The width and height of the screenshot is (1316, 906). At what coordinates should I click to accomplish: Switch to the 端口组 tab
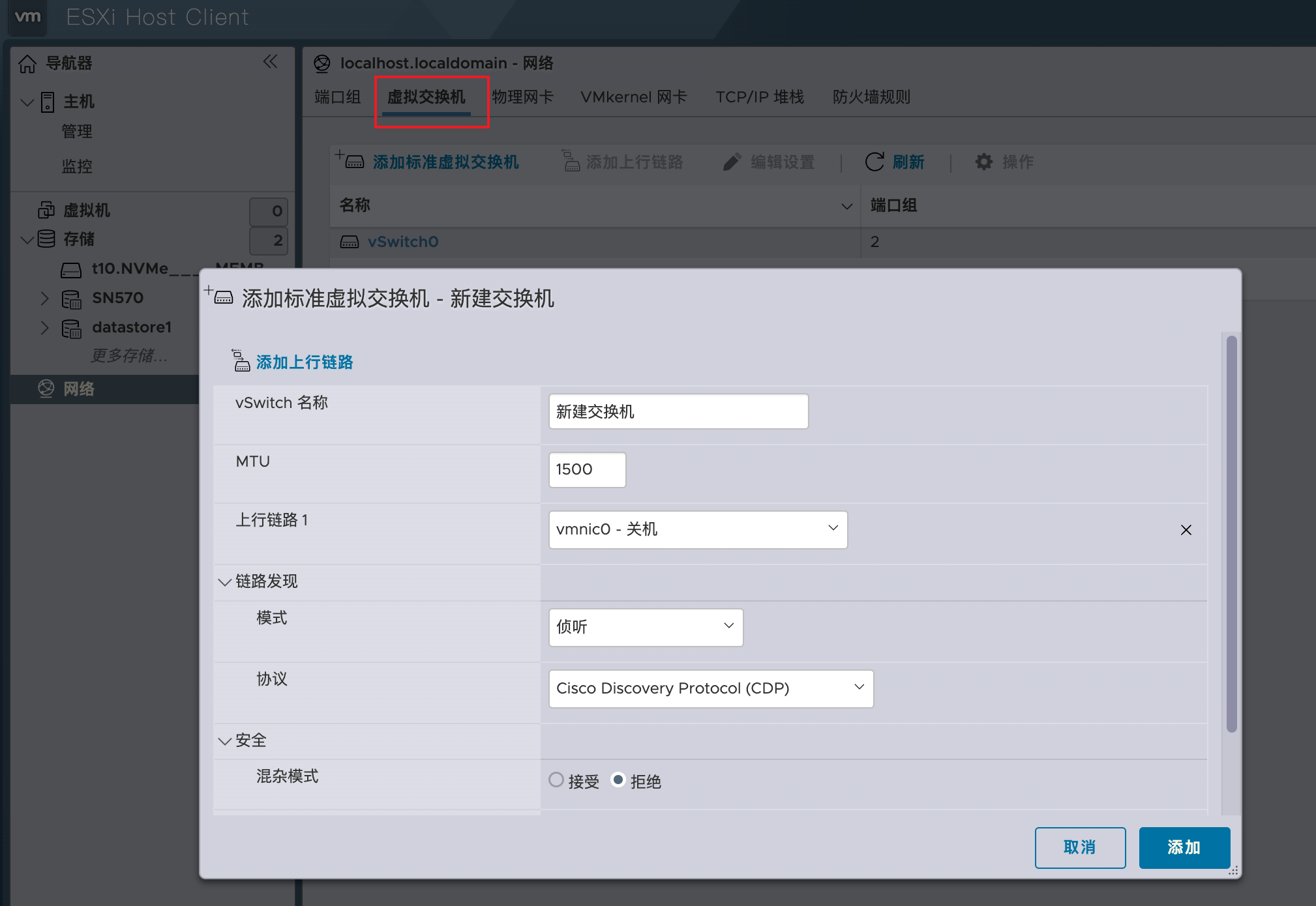[337, 97]
